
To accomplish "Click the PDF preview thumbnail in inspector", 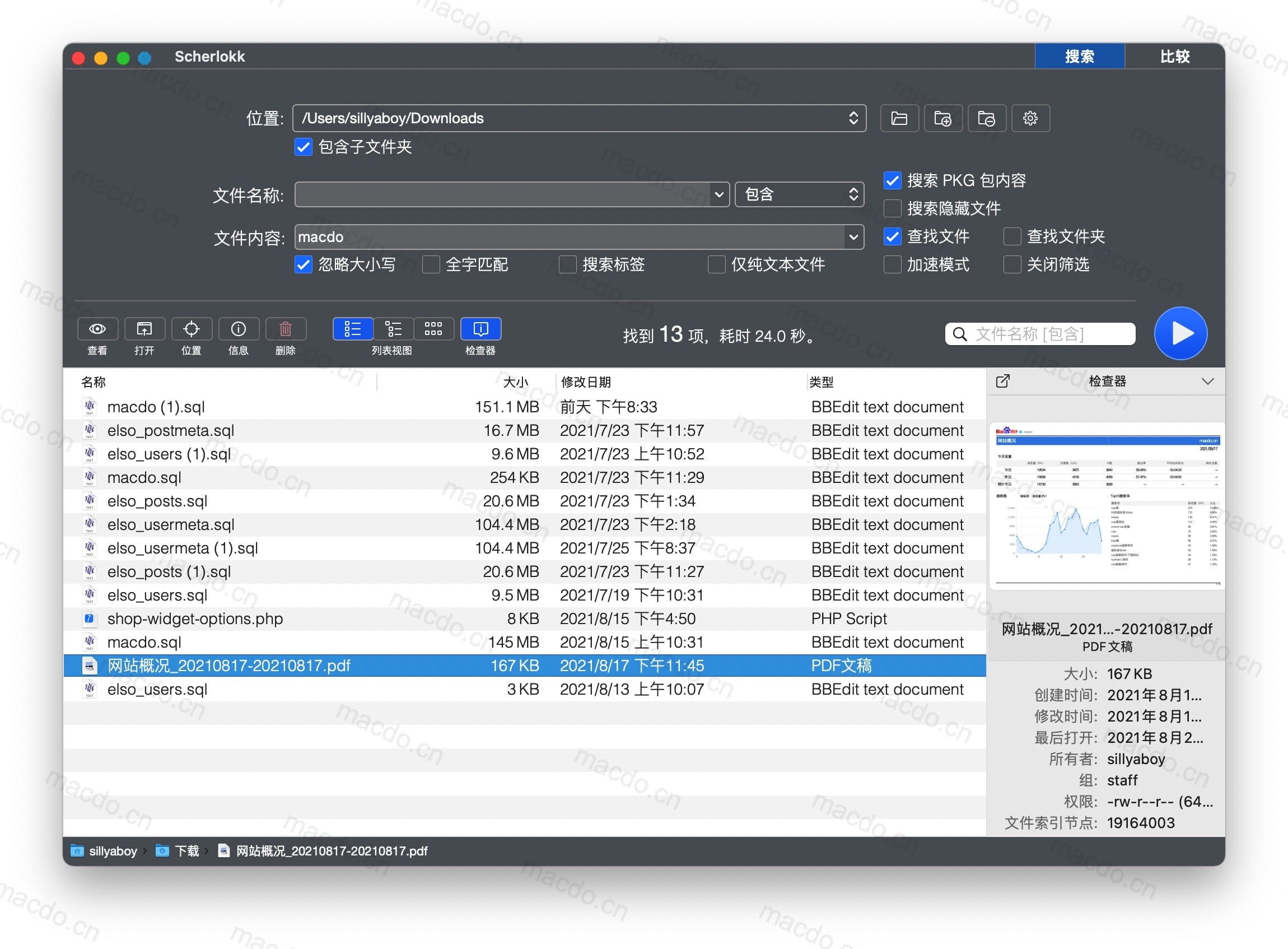I will 1107,506.
